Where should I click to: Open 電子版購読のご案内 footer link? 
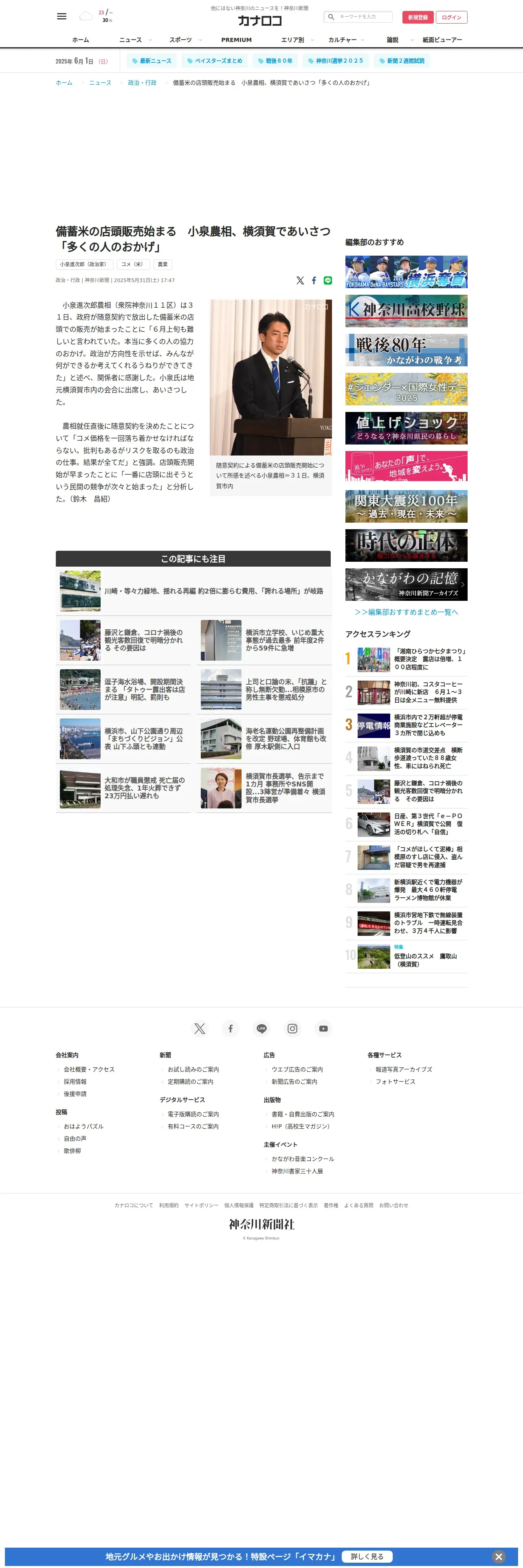coord(193,1115)
